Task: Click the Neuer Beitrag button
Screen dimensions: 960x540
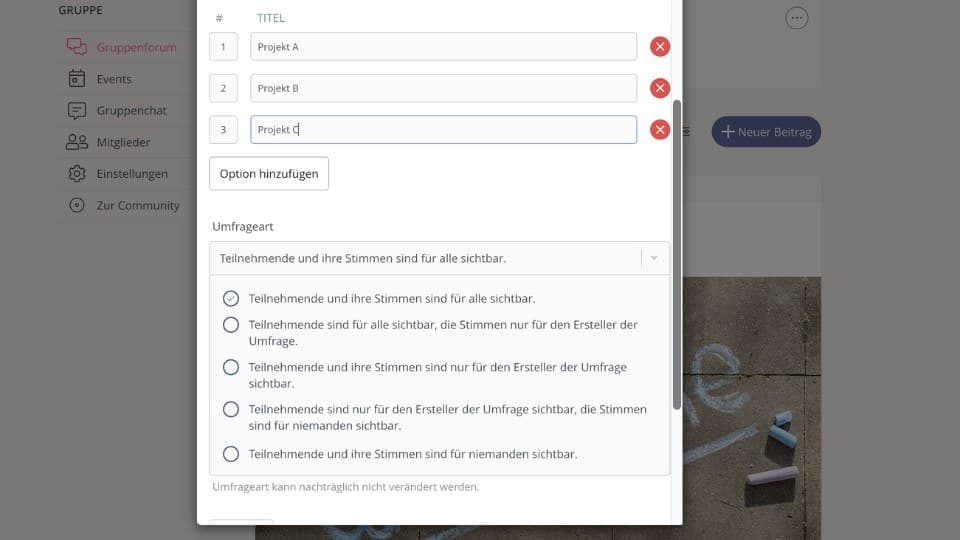Action: 766,132
